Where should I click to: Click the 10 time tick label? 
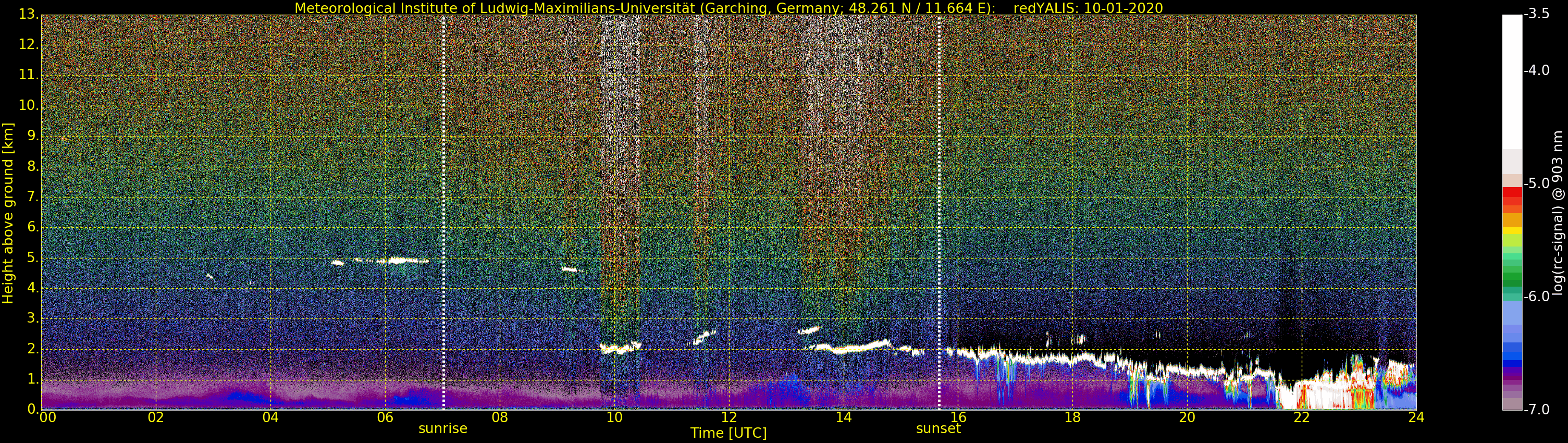614,417
